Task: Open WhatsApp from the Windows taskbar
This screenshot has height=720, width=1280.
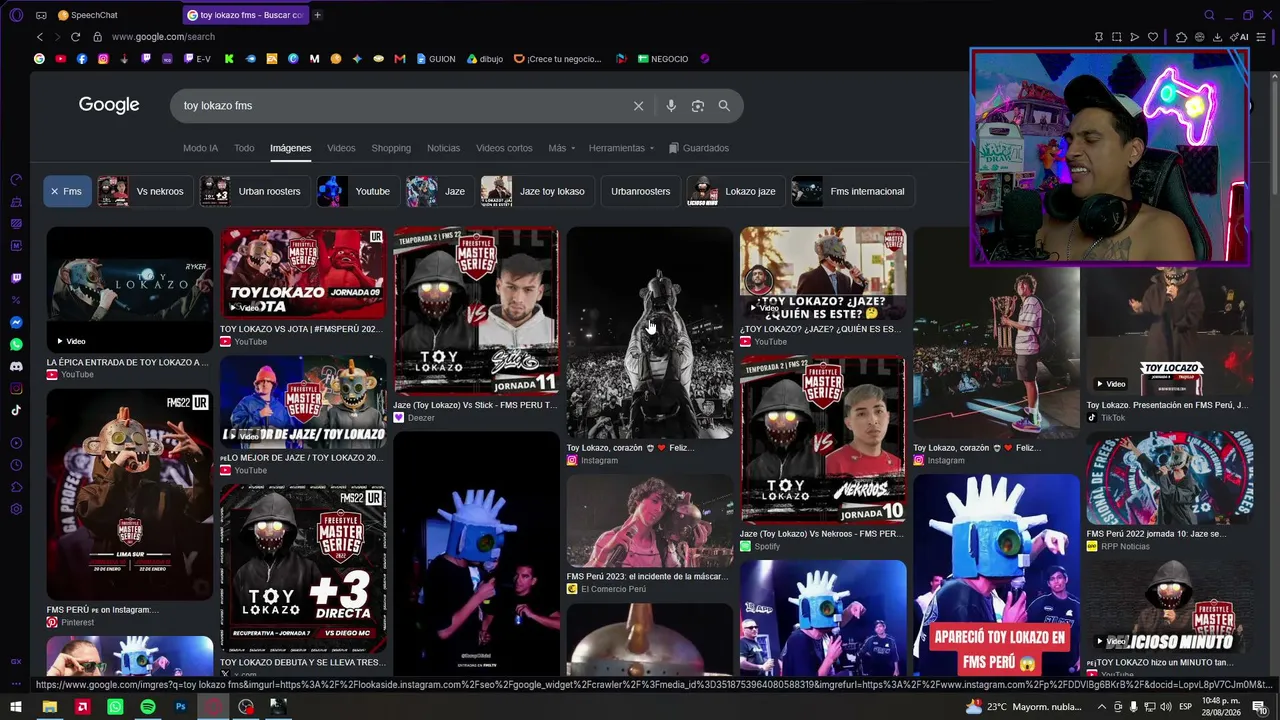Action: pos(115,707)
